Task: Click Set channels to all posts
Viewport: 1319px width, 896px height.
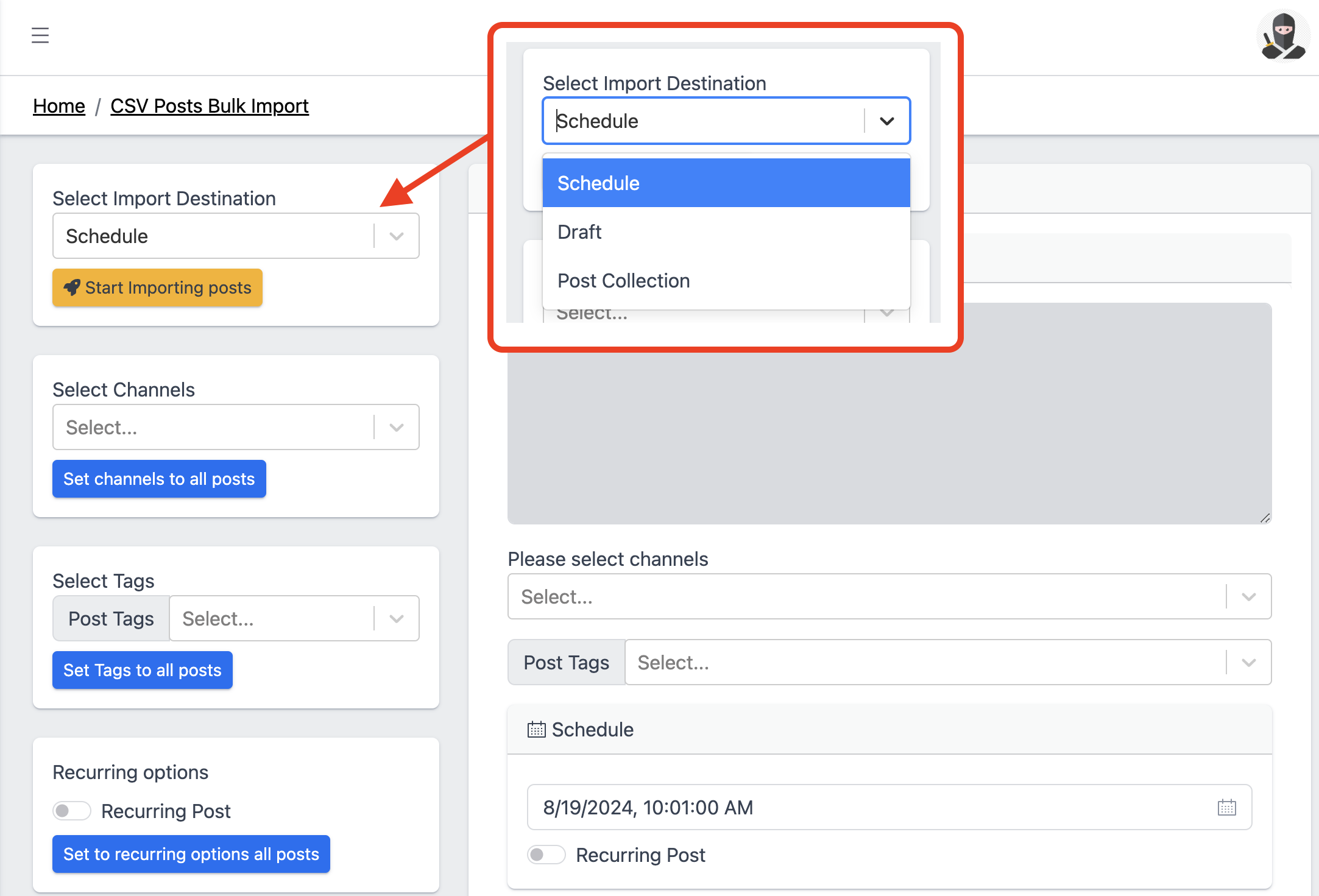Action: point(159,479)
